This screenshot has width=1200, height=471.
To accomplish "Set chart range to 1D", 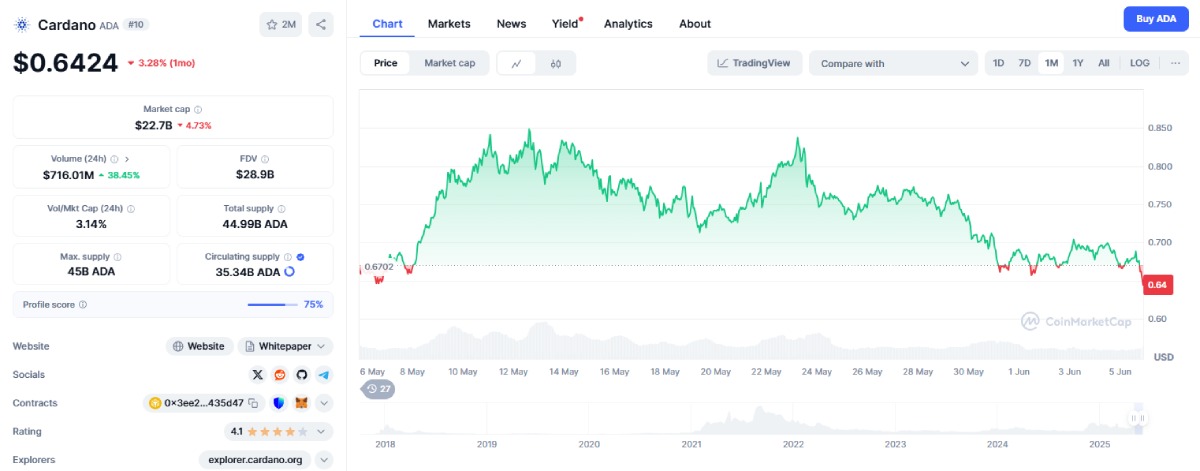I will click(998, 63).
